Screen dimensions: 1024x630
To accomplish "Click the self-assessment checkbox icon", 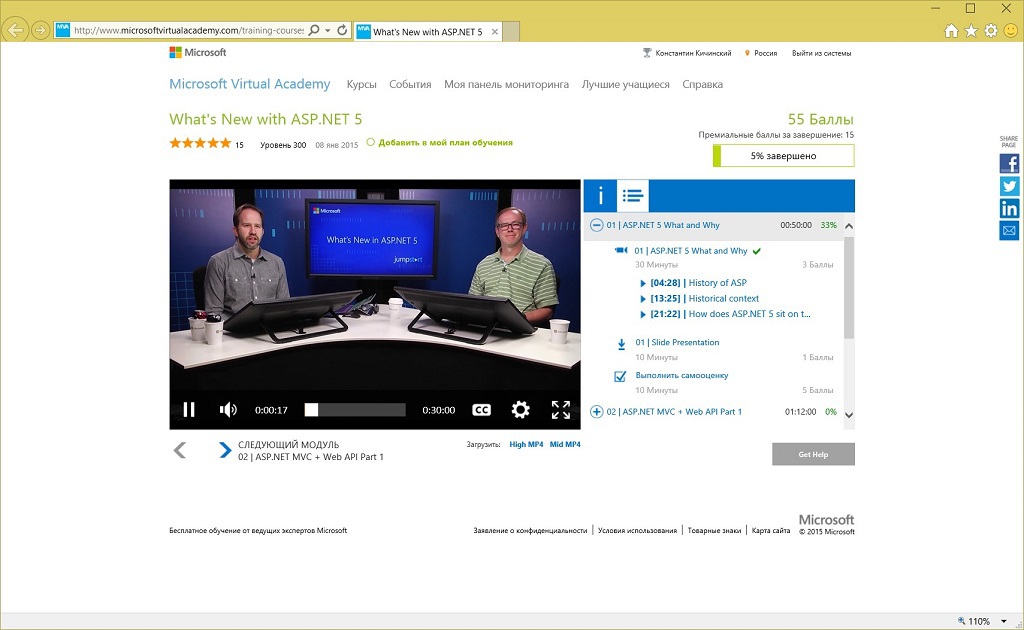I will pyautogui.click(x=620, y=376).
